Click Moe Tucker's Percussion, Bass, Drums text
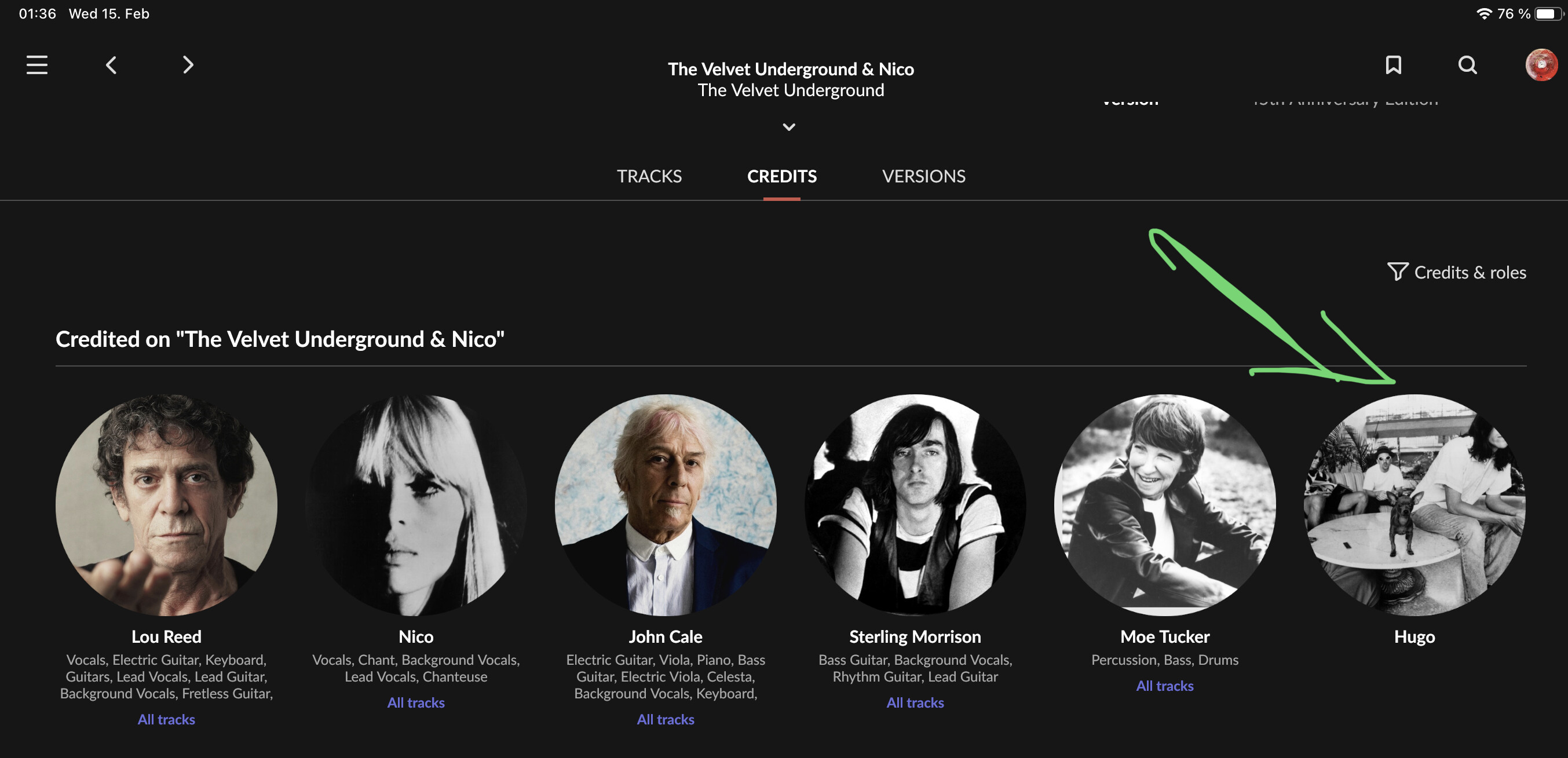This screenshot has height=758, width=1568. coord(1164,660)
